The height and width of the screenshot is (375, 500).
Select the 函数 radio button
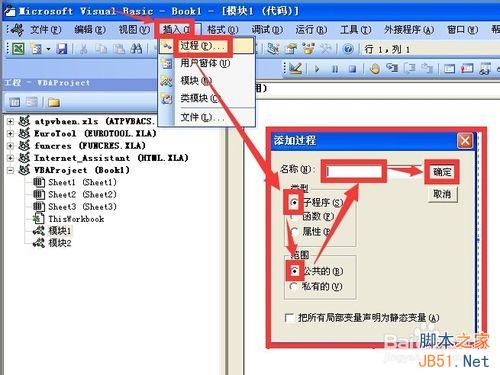pyautogui.click(x=294, y=217)
